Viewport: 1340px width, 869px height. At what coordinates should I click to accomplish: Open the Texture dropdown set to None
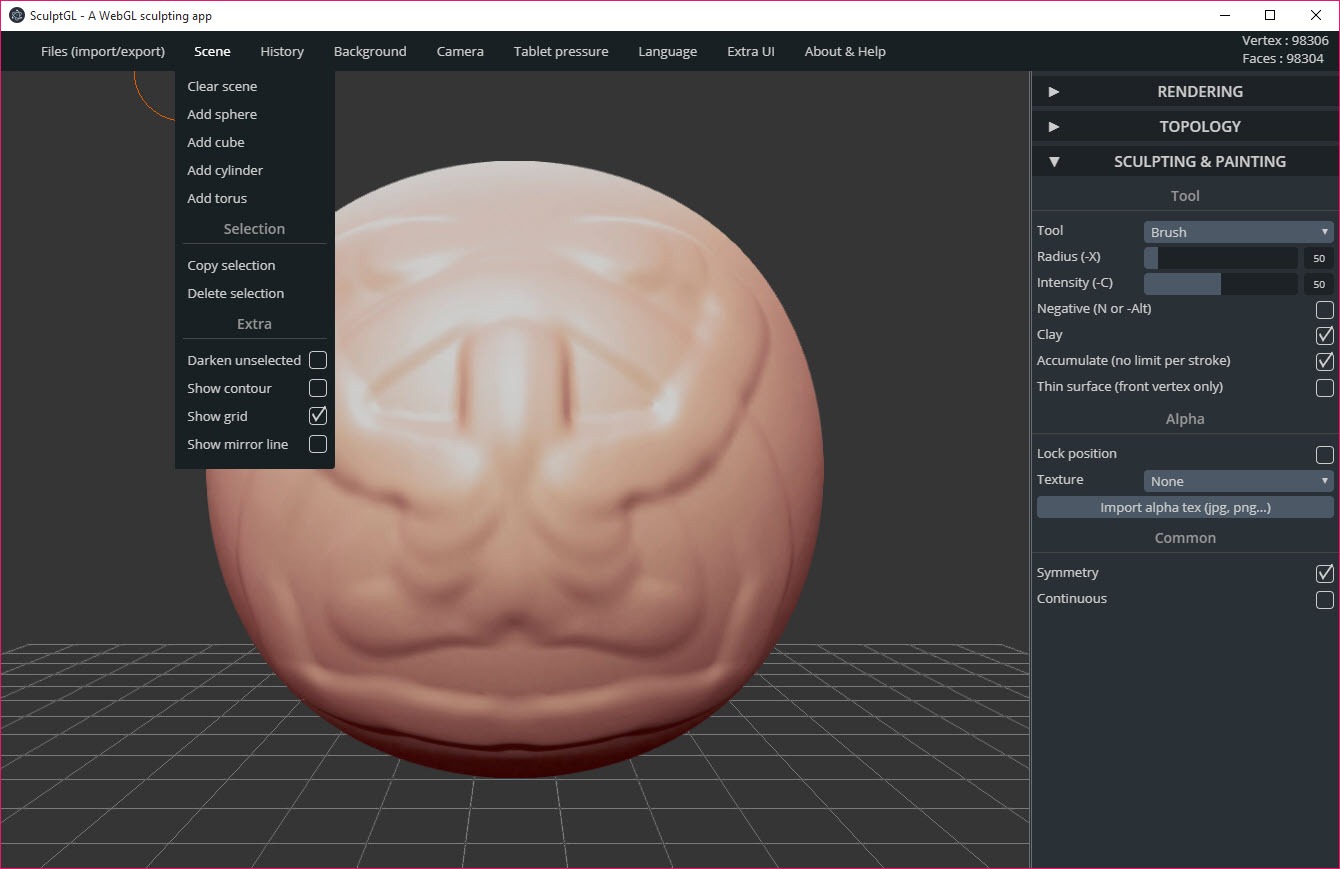[1238, 481]
